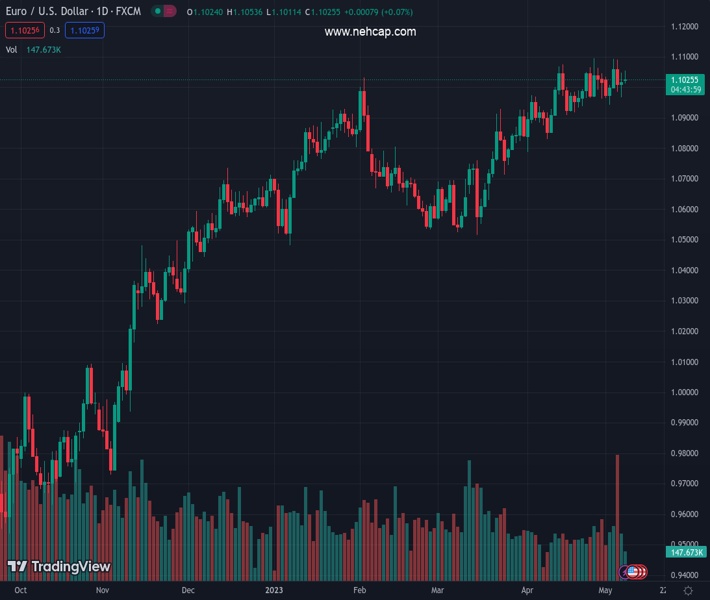
Task: Click the US flag economic event marker
Action: [633, 571]
